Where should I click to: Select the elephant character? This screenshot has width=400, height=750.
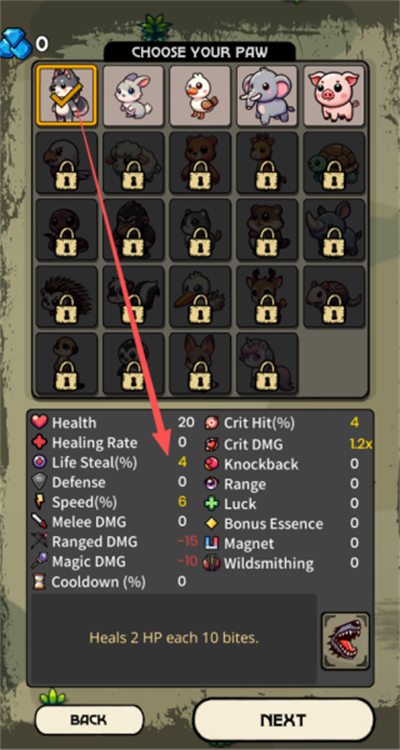pyautogui.click(x=267, y=95)
